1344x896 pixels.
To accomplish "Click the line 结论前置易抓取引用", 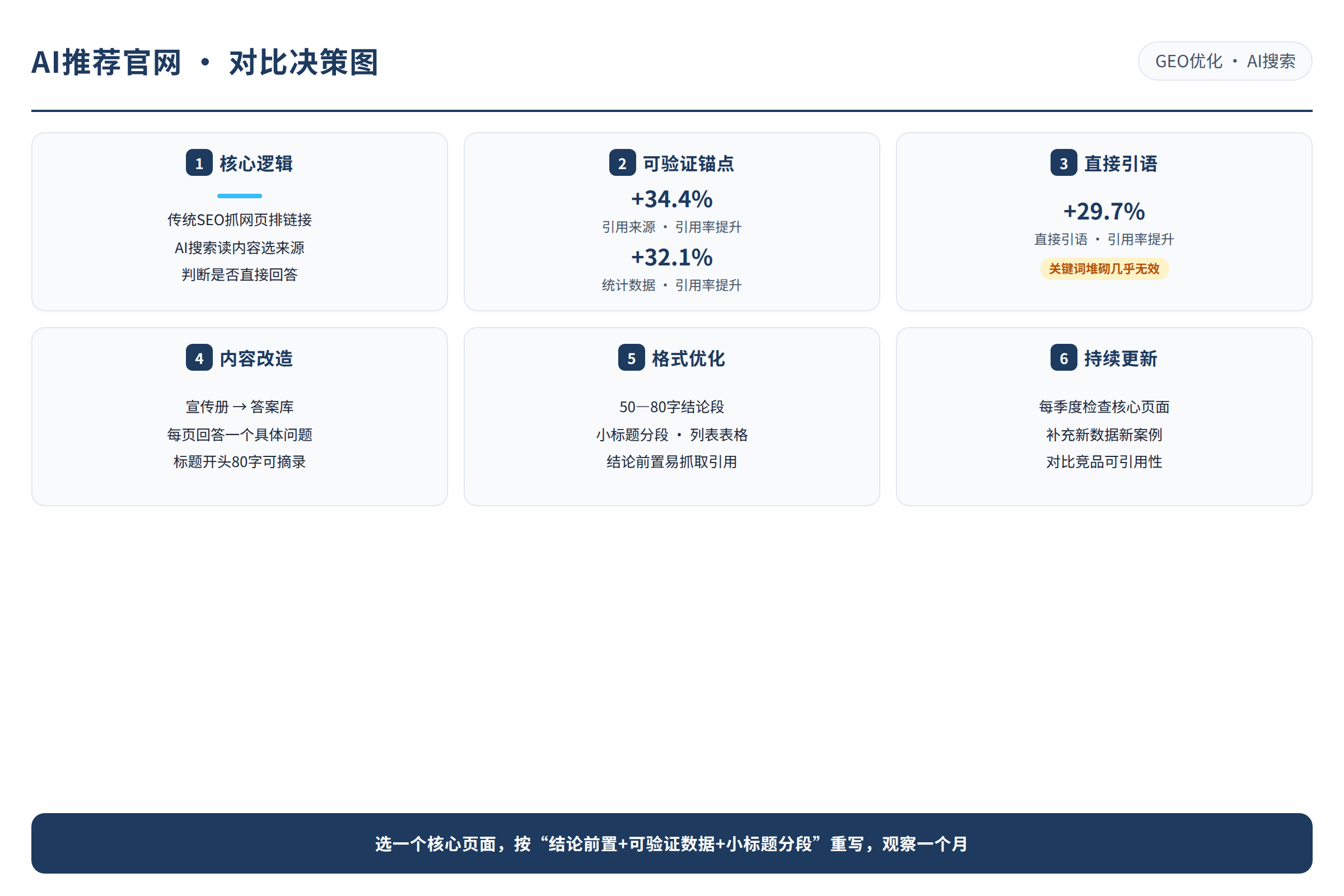I will click(672, 461).
